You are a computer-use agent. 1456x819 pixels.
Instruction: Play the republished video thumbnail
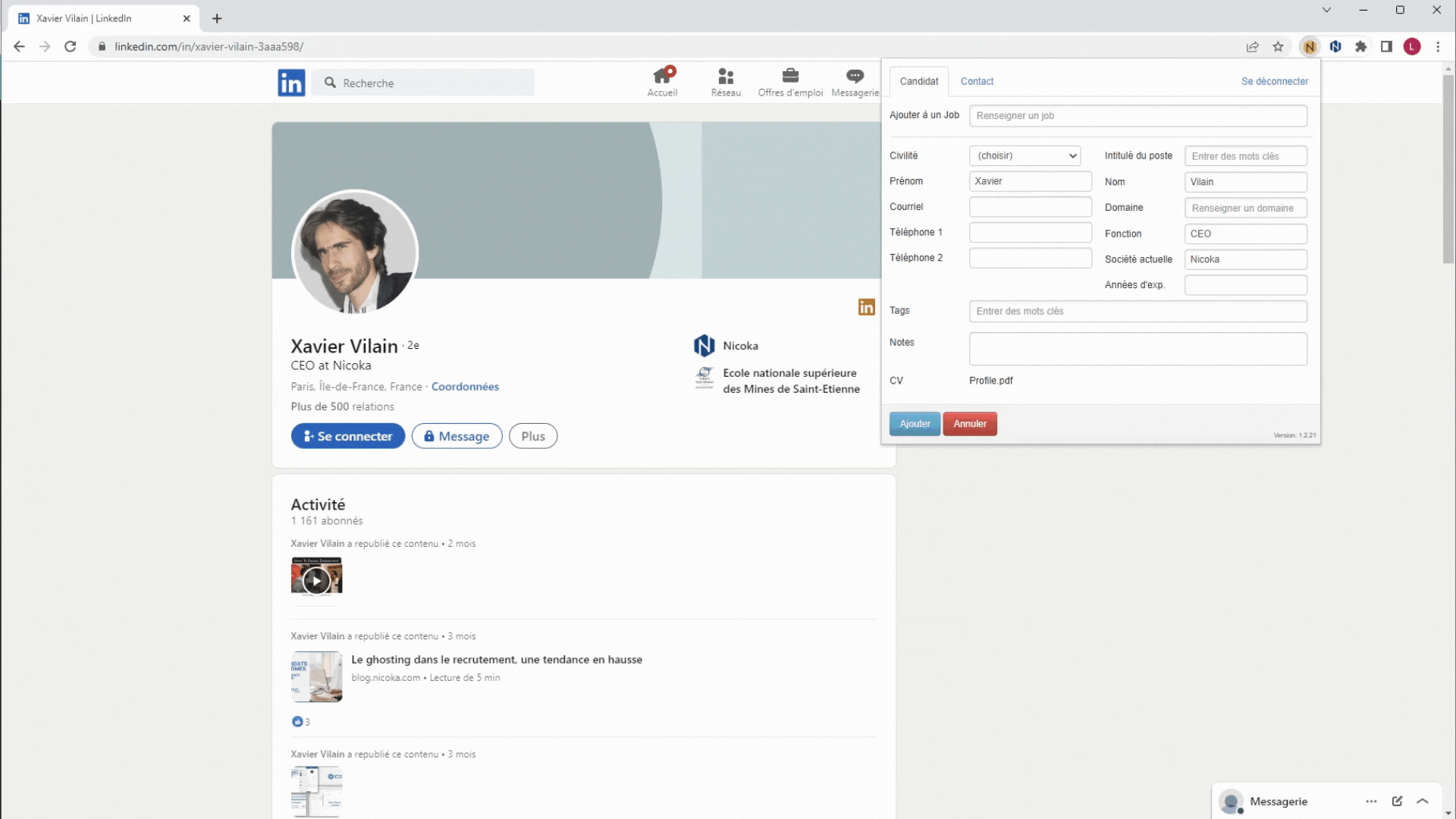[316, 581]
